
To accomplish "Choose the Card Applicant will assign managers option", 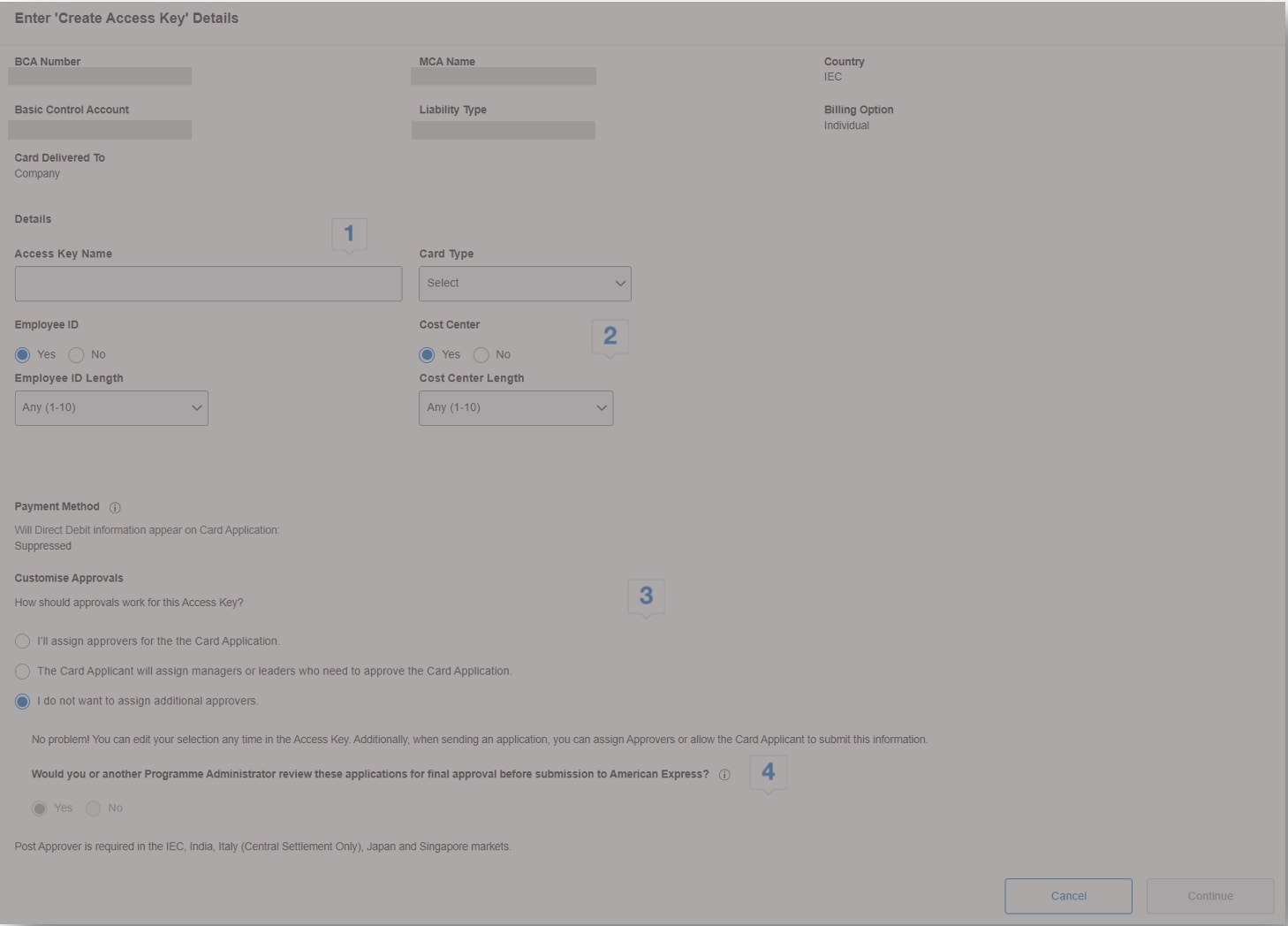I will (21, 671).
